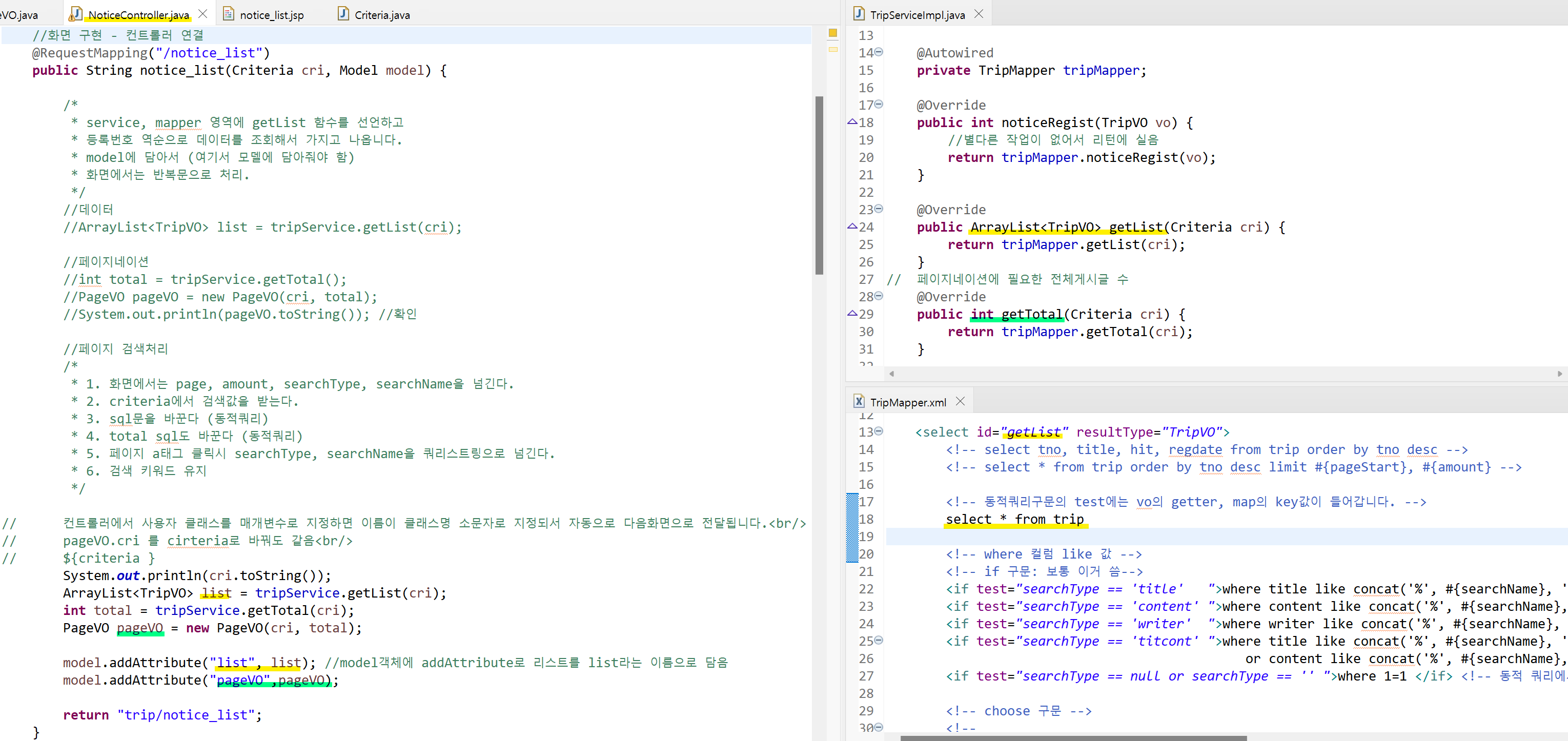
Task: Click the override indicator on line 18
Action: point(852,122)
